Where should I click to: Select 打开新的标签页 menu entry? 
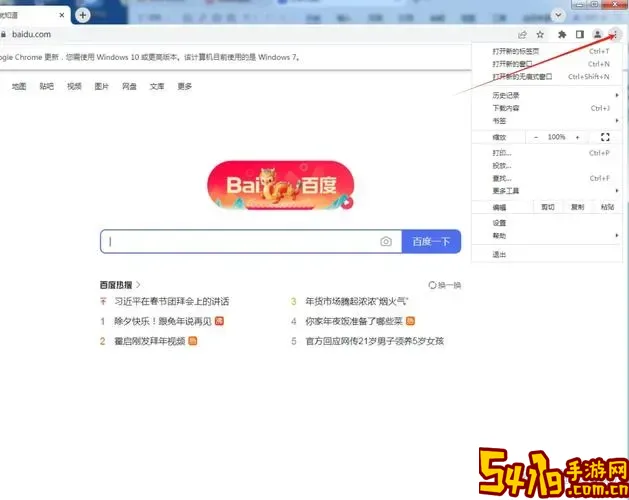tap(547, 51)
